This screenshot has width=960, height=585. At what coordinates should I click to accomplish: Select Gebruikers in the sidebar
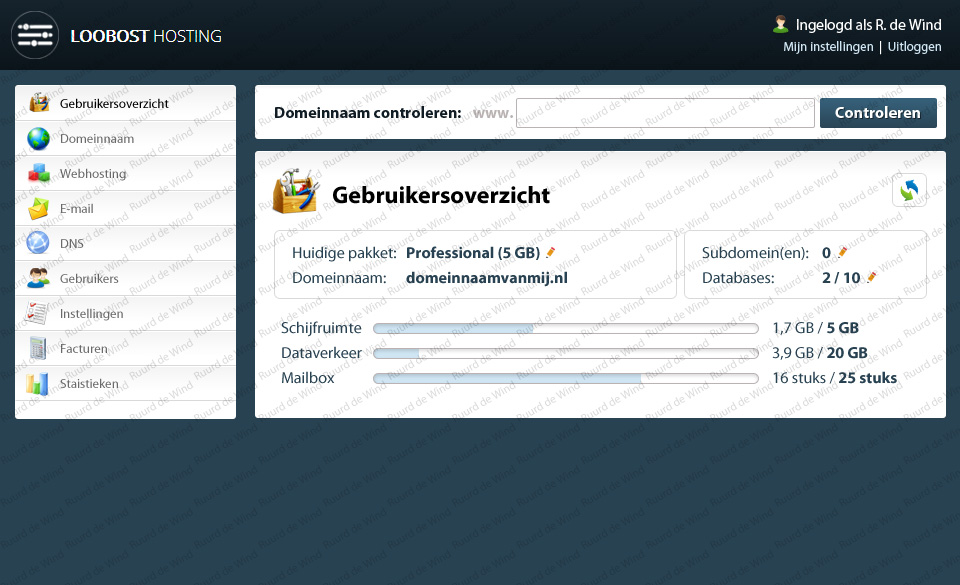[x=126, y=278]
